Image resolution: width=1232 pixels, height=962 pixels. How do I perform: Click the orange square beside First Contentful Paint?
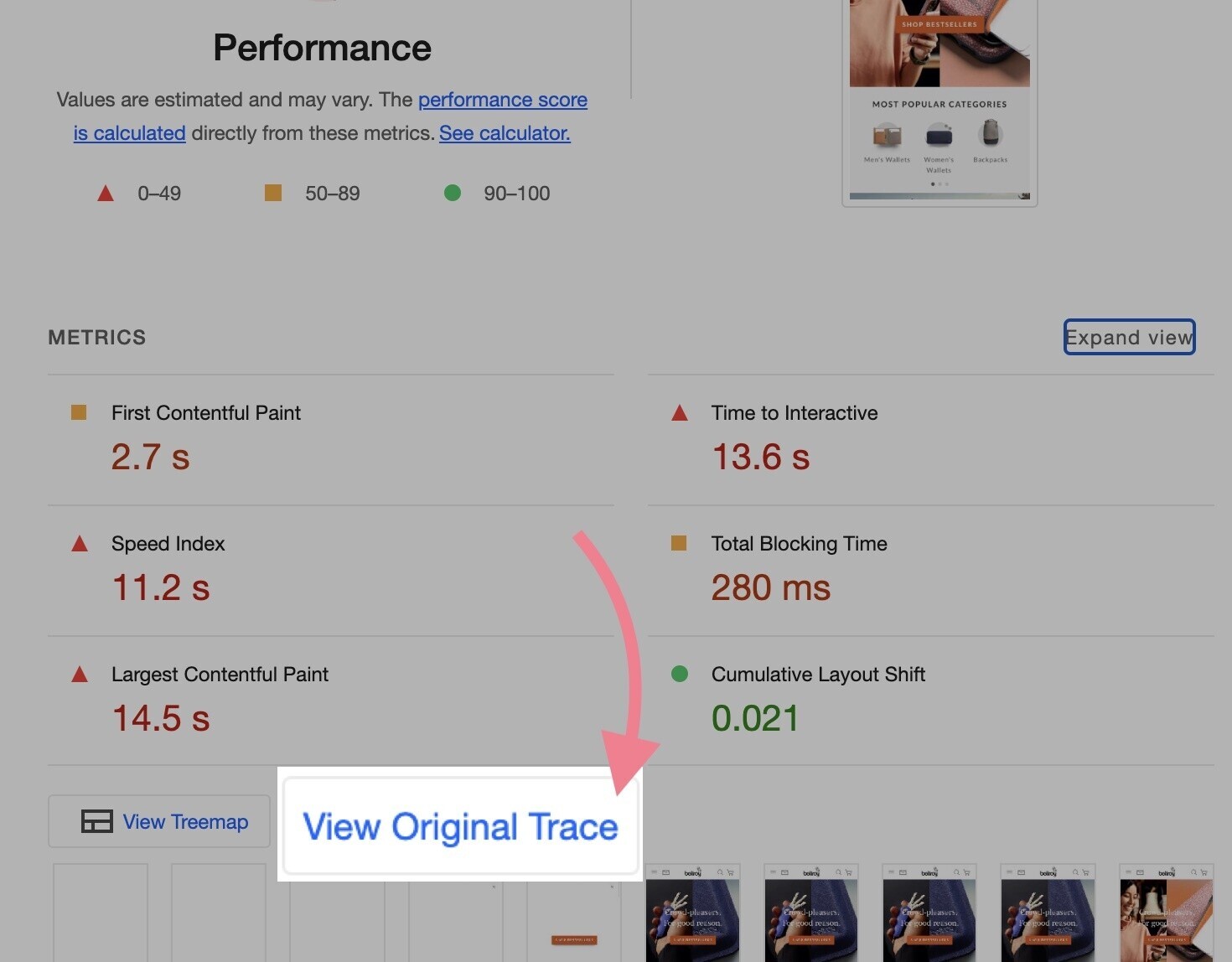click(79, 412)
